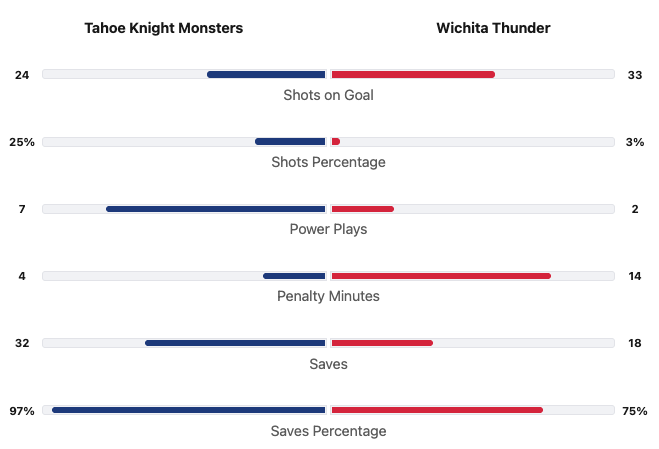Click the blue Power Plays bar
The height and width of the screenshot is (449, 659).
pos(216,209)
